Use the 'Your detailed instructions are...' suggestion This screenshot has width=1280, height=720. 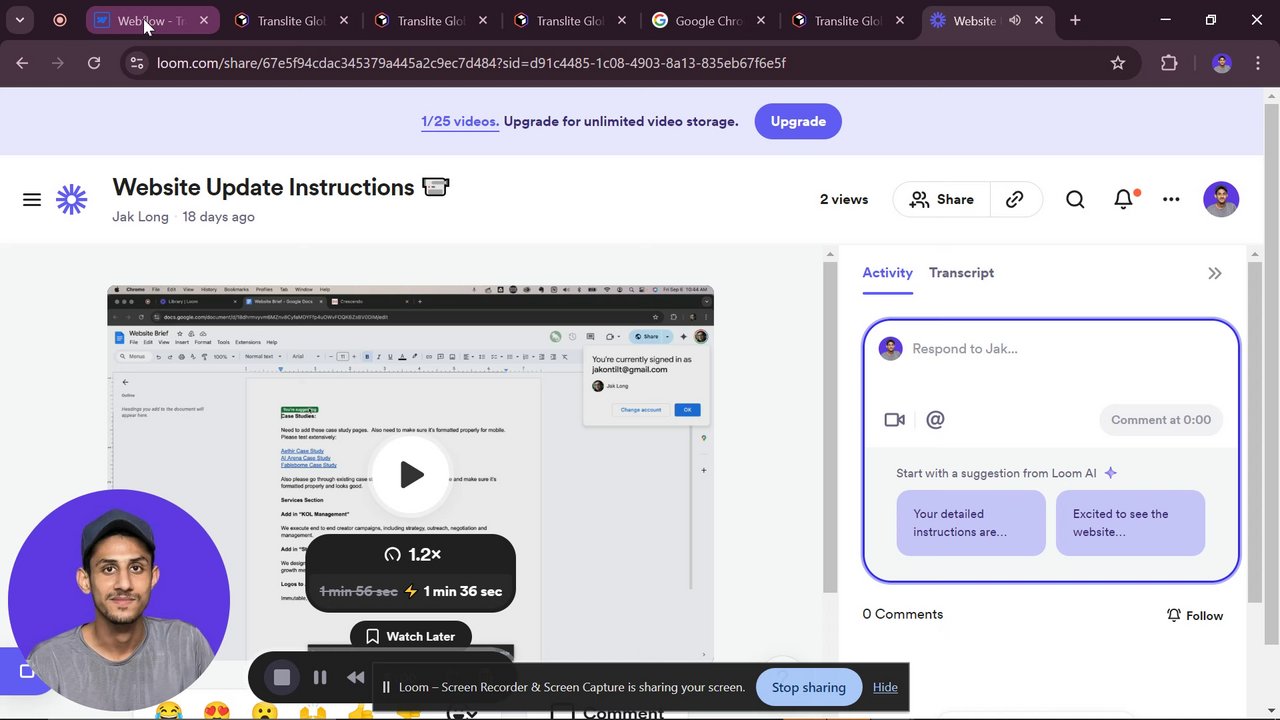point(971,523)
